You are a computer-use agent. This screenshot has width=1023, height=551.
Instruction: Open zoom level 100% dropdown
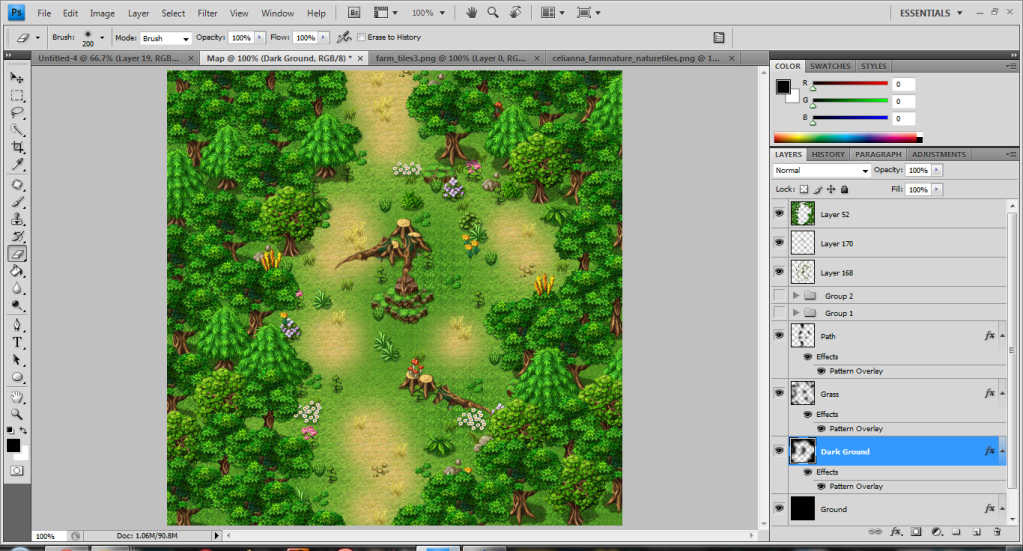coord(428,12)
